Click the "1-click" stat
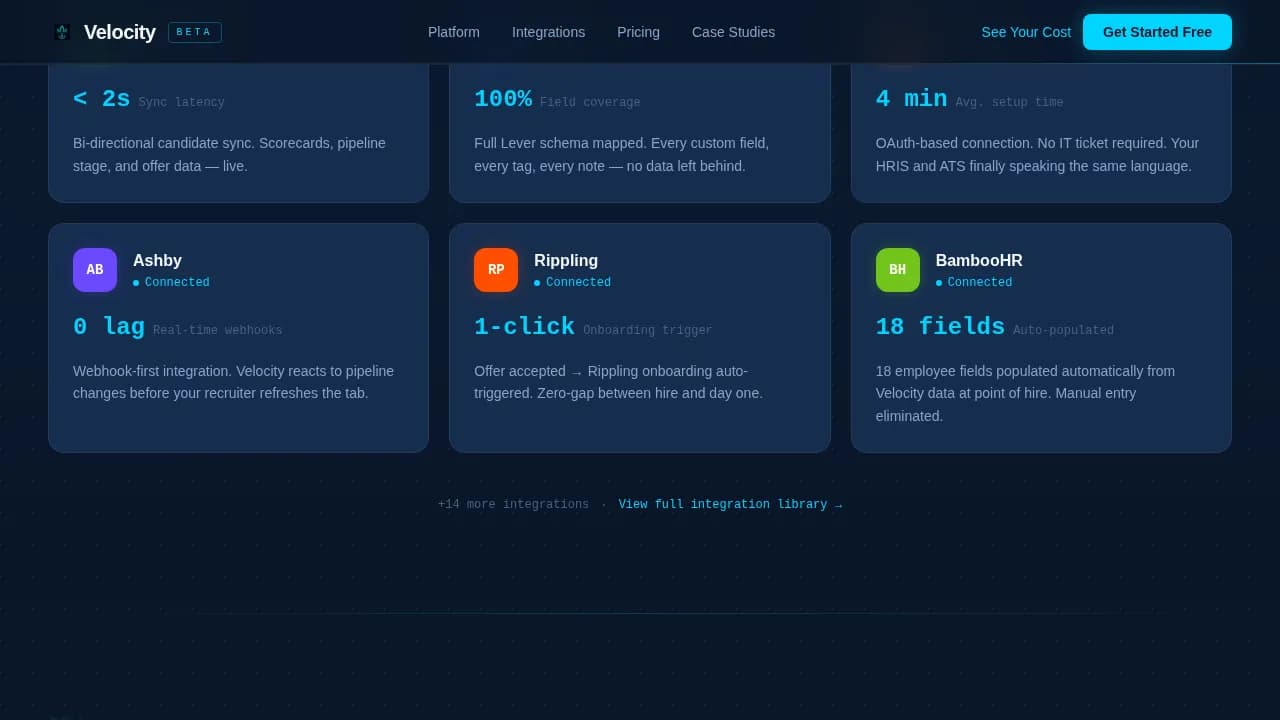Image resolution: width=1280 pixels, height=720 pixels. pyautogui.click(x=524, y=327)
